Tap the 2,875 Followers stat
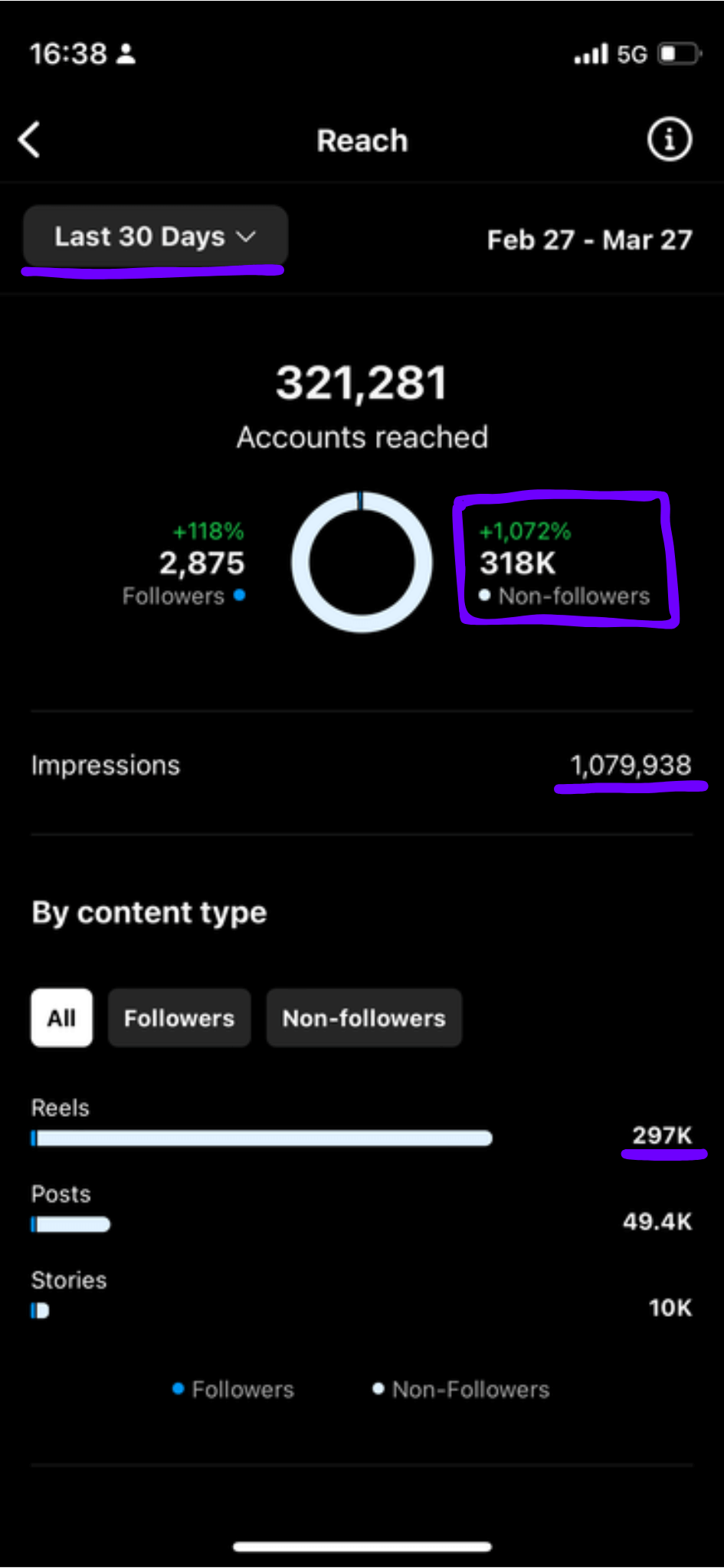724x1568 pixels. (184, 563)
